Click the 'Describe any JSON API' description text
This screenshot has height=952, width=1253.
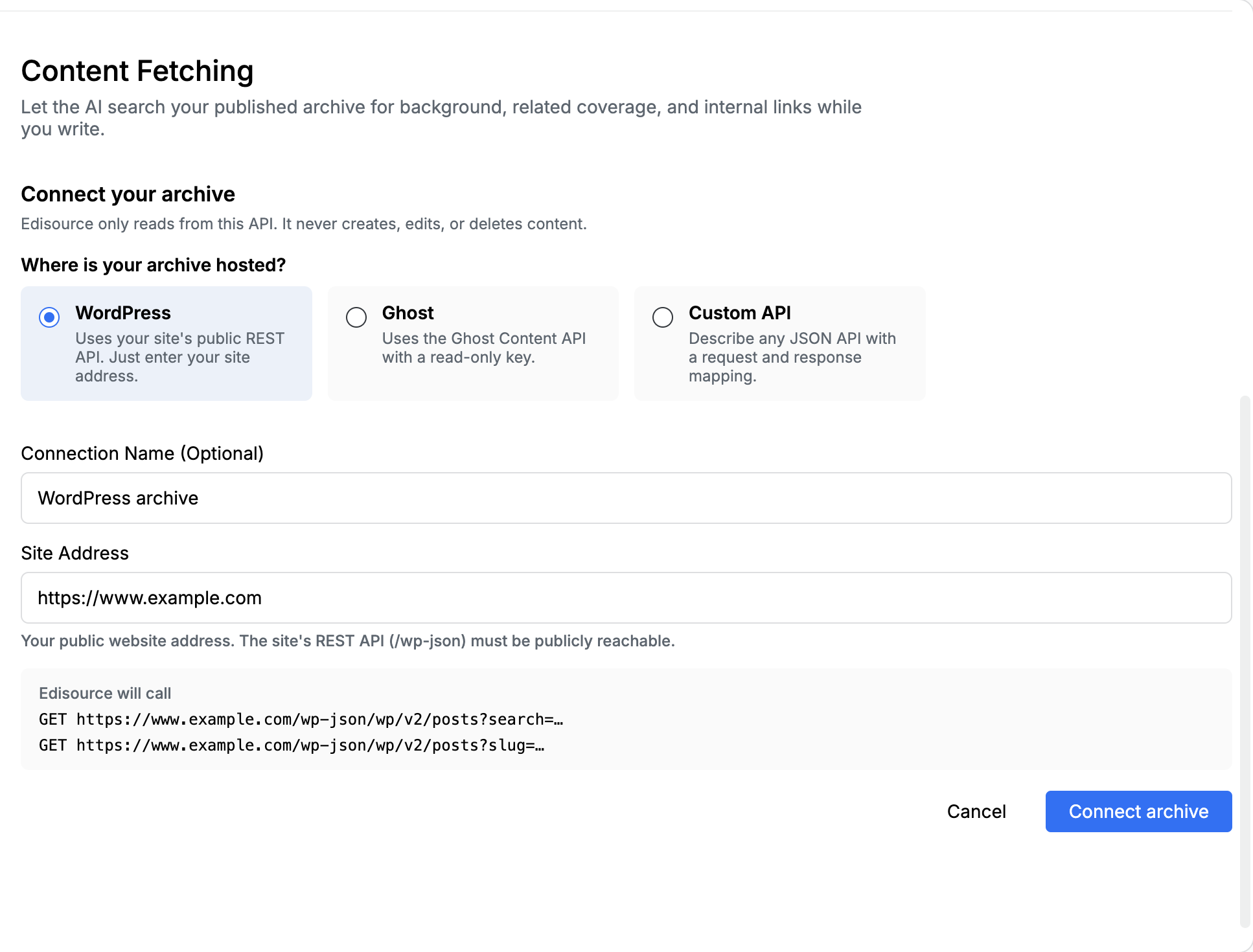click(x=792, y=357)
